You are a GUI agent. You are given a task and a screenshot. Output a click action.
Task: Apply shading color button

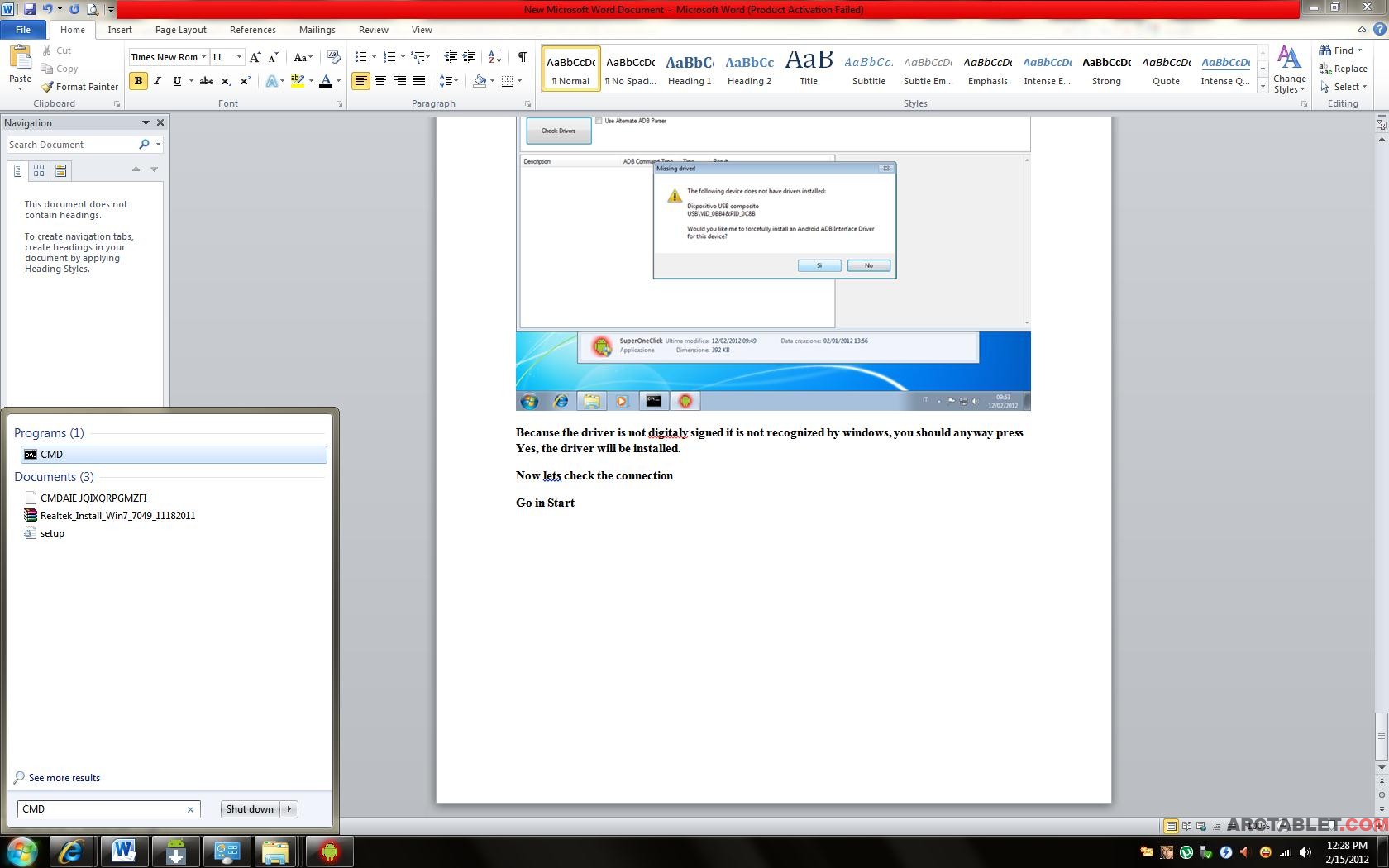[x=480, y=81]
